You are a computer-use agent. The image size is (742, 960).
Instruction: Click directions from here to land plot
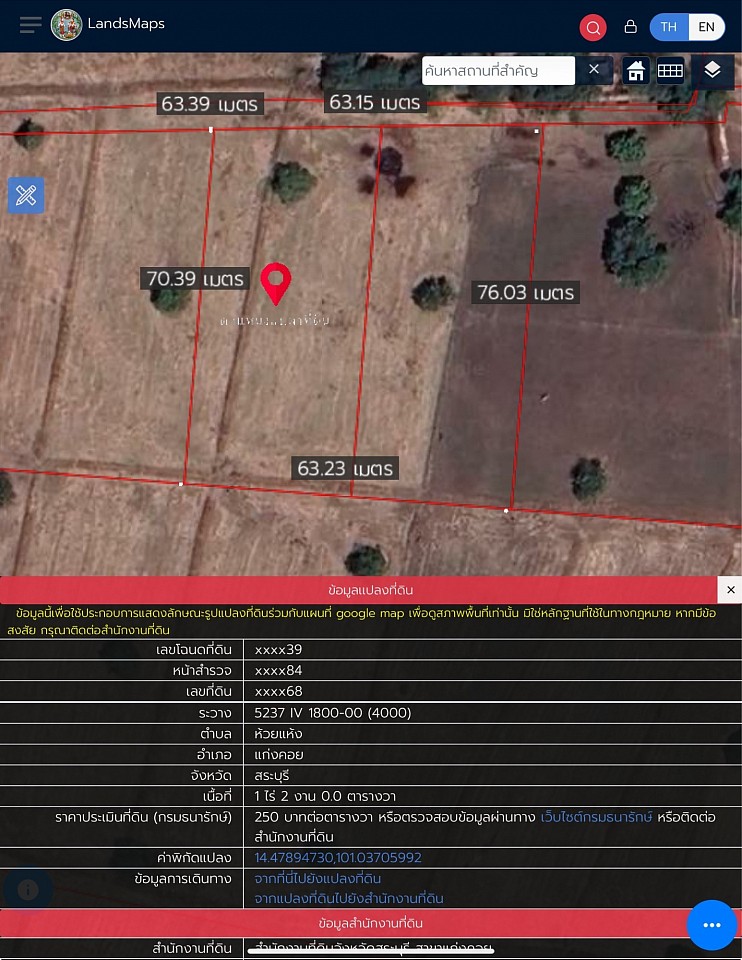317,879
